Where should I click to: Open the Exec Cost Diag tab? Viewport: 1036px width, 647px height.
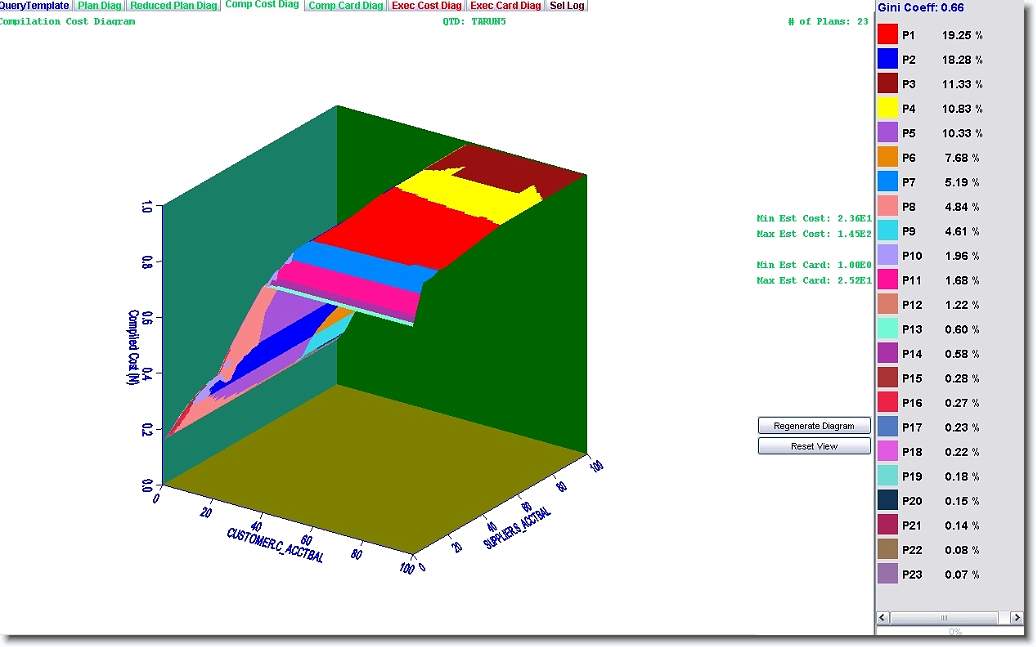click(x=427, y=6)
